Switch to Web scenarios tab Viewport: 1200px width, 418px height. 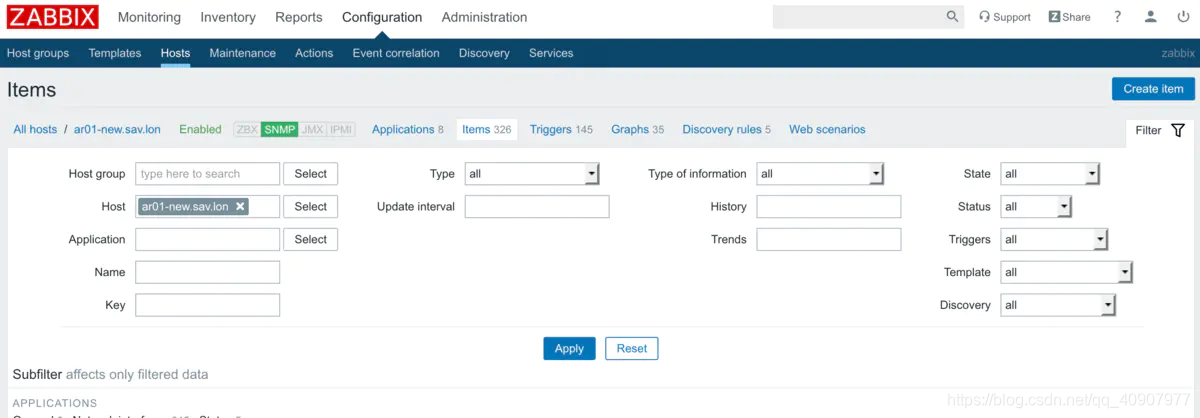827,129
